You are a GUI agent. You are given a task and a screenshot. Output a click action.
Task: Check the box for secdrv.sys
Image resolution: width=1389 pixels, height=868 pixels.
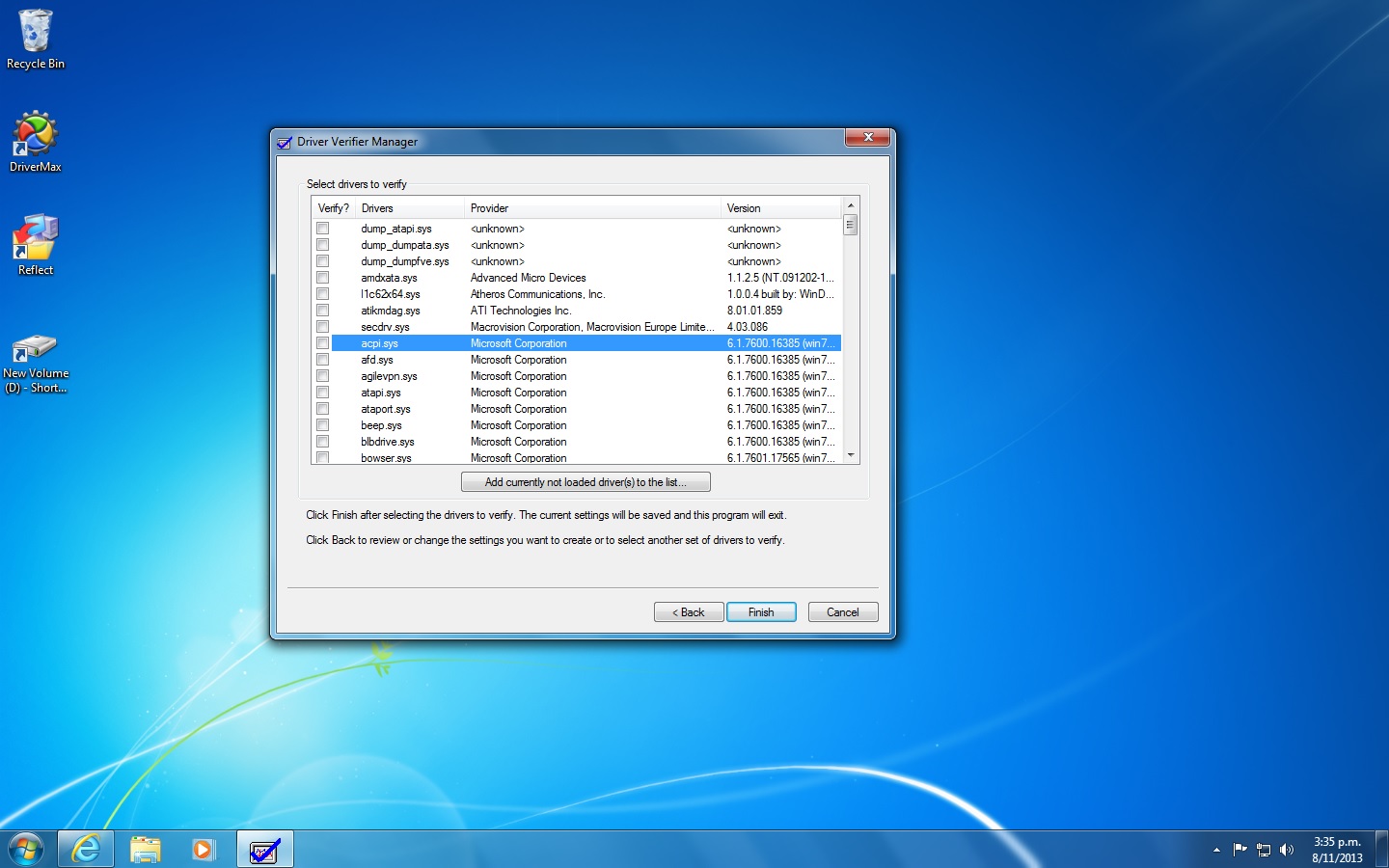323,327
